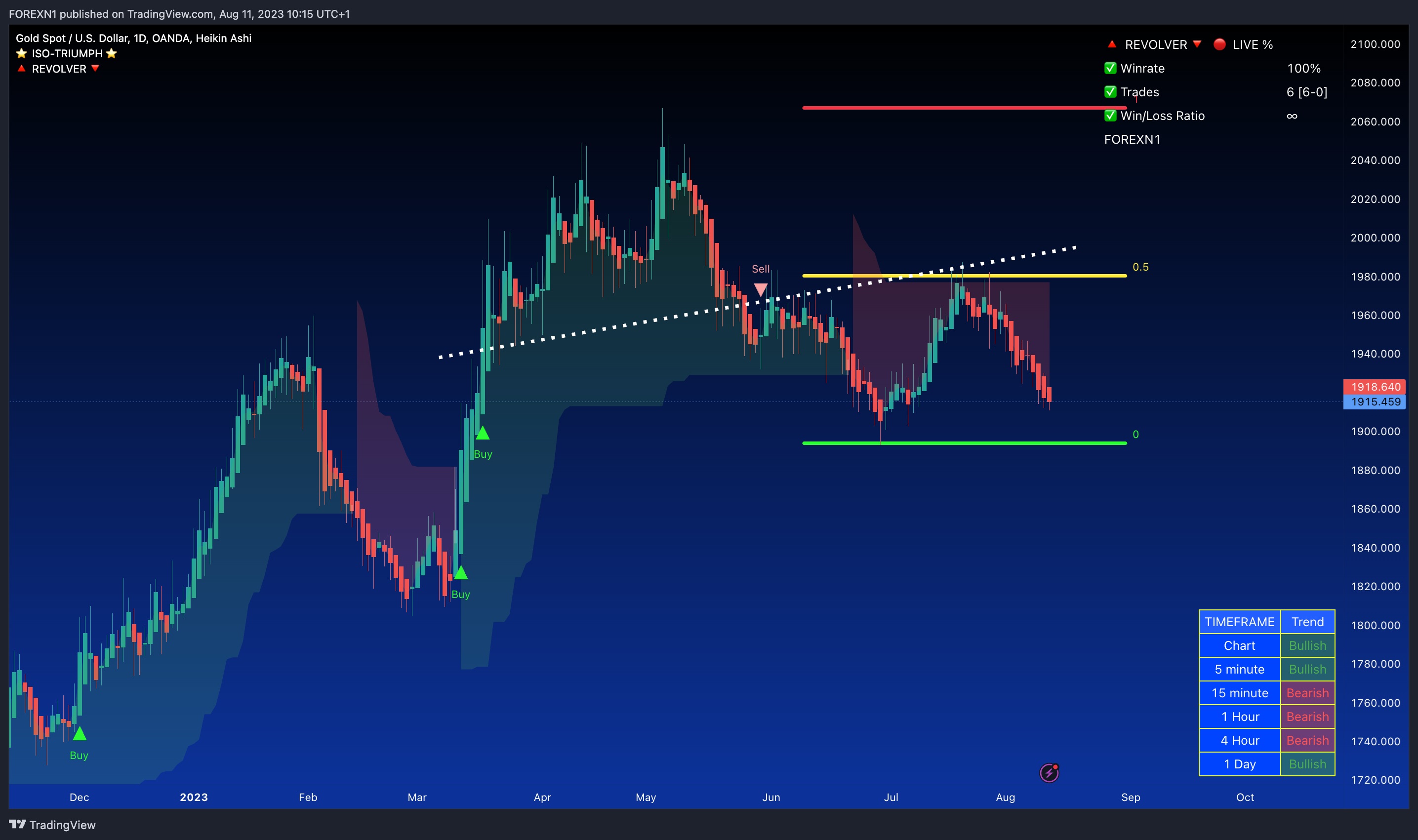1418x840 pixels.
Task: Click the FOREXN1 text in stats panel
Action: point(1132,139)
